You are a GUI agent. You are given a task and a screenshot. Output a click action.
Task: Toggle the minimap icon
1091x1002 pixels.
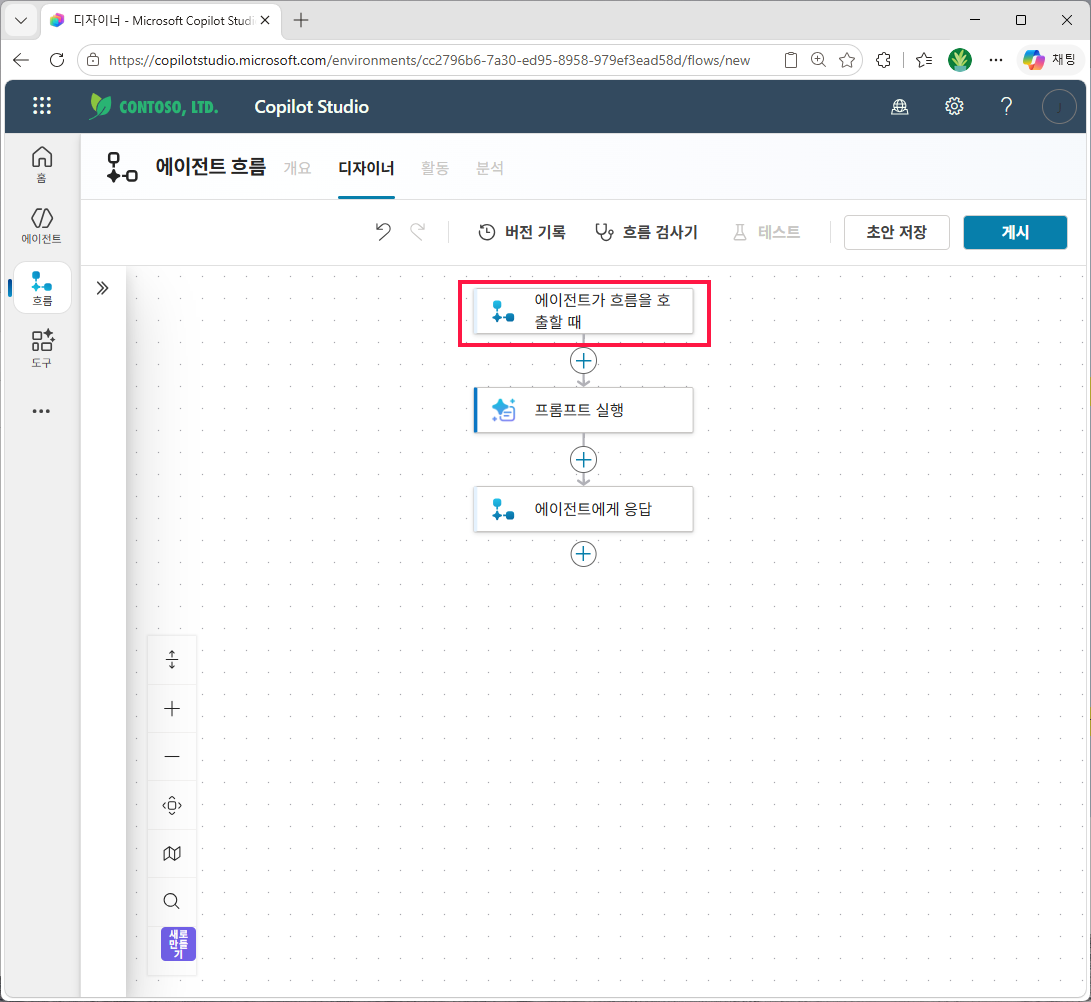(x=172, y=853)
